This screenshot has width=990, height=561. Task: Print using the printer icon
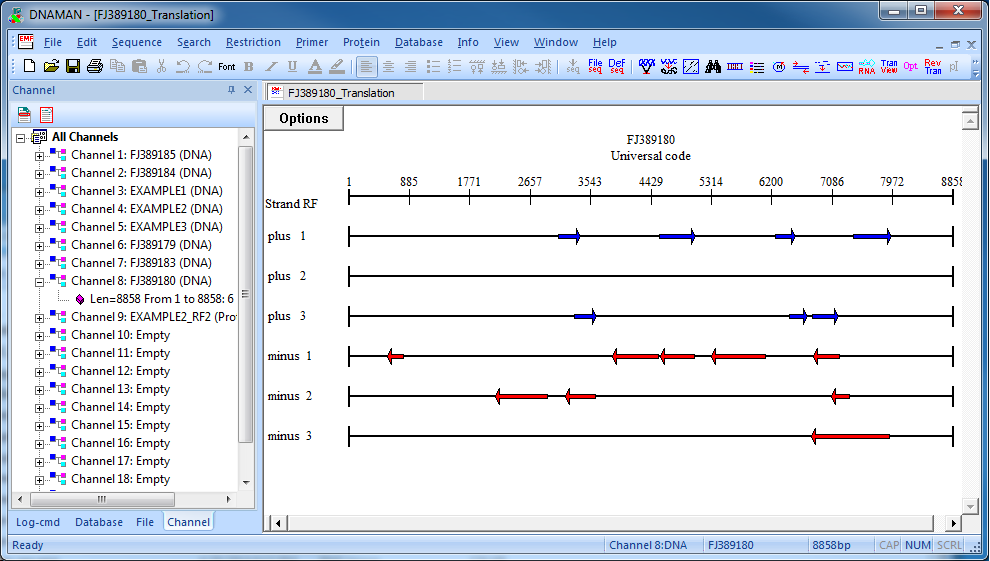(x=95, y=66)
